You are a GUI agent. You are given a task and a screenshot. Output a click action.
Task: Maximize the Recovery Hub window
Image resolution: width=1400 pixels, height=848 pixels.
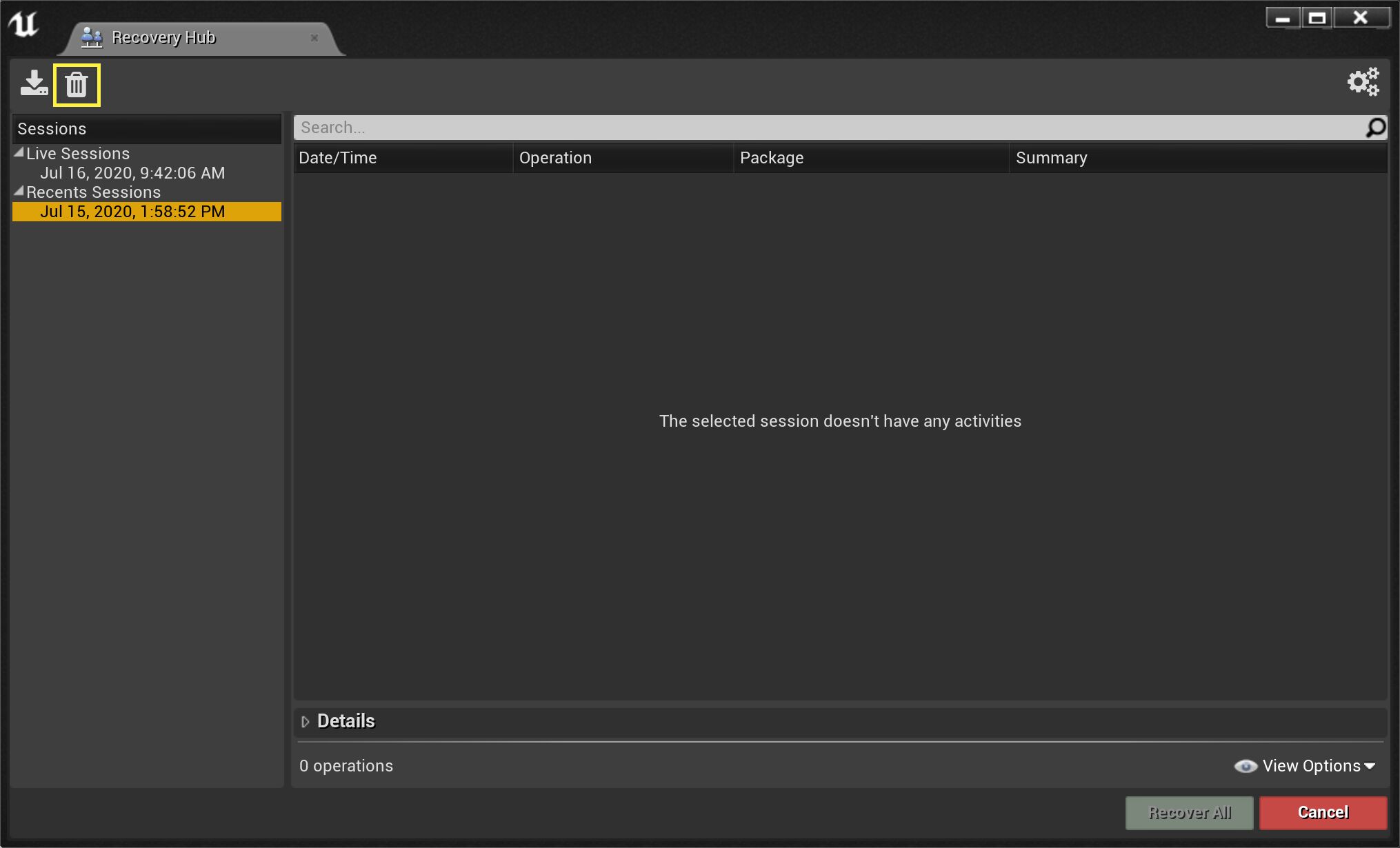click(1317, 18)
